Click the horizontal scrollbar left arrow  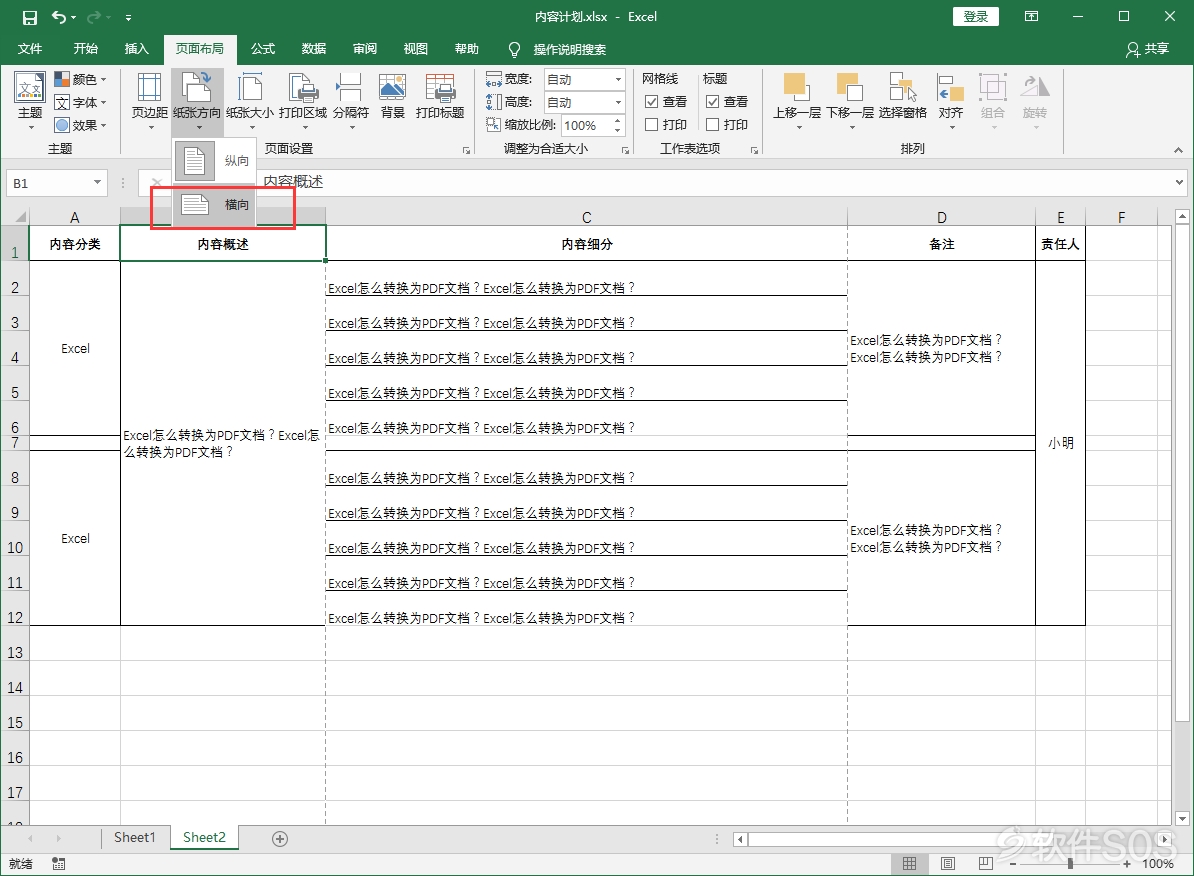click(740, 839)
